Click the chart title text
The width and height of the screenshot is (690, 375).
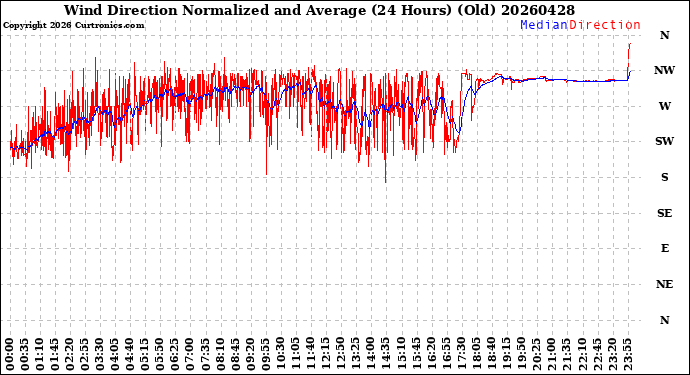pyautogui.click(x=319, y=10)
